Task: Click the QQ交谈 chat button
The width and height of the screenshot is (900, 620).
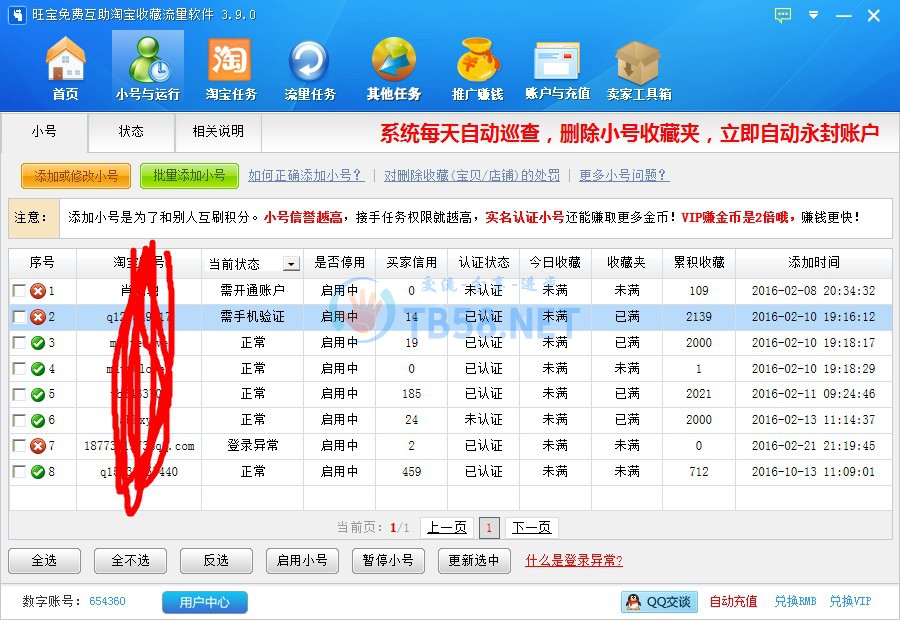Action: click(x=659, y=601)
